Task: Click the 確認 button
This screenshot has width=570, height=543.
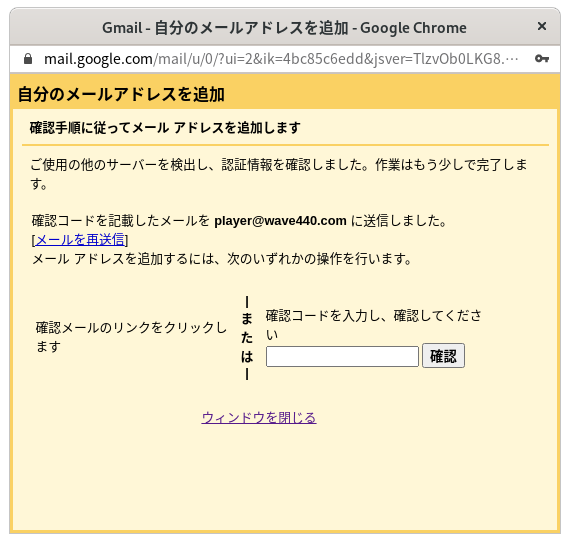Action: pos(443,356)
